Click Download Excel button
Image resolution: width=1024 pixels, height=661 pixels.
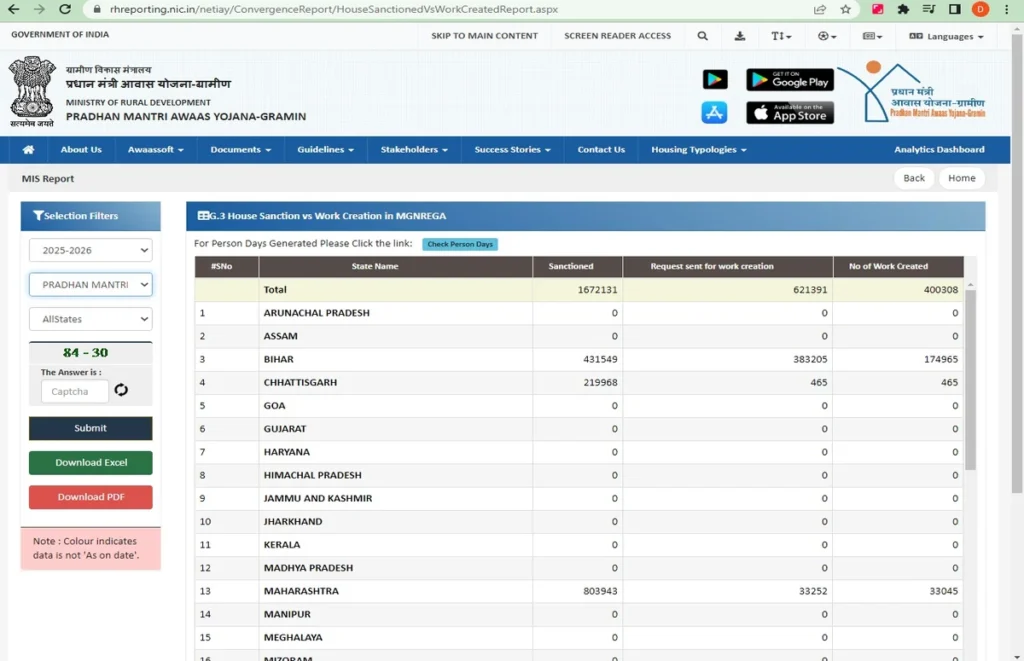pyautogui.click(x=91, y=462)
